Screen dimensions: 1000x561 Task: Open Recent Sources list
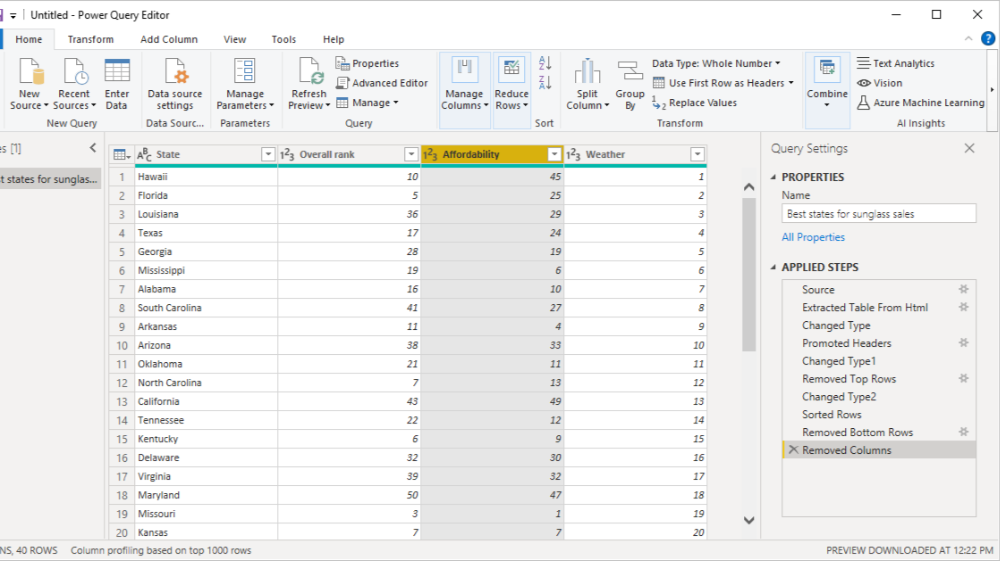(x=74, y=84)
